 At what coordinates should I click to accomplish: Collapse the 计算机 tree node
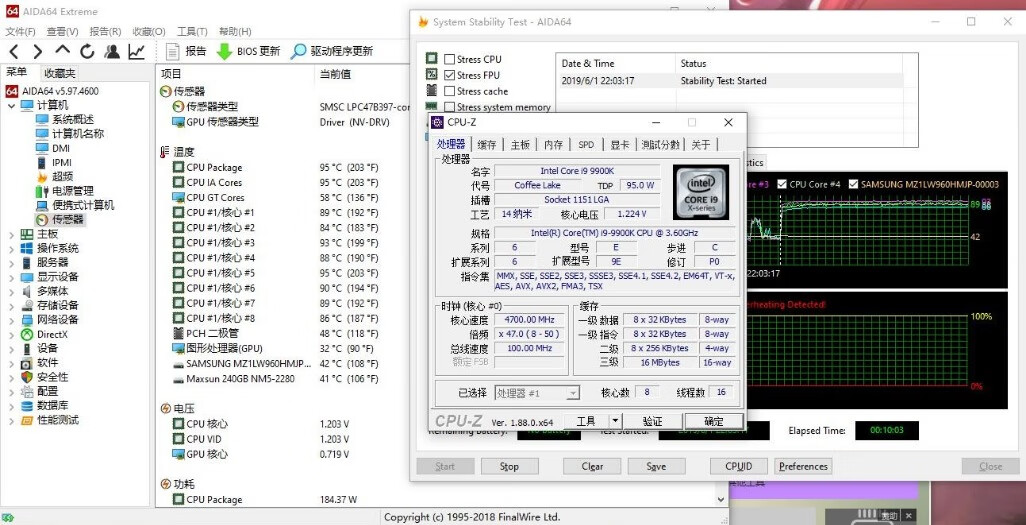[11, 105]
